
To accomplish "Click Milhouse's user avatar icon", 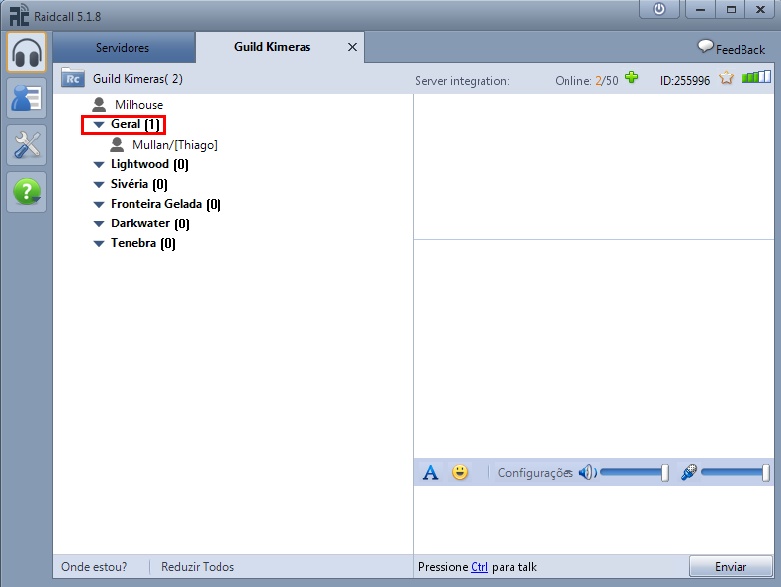I will pyautogui.click(x=99, y=105).
